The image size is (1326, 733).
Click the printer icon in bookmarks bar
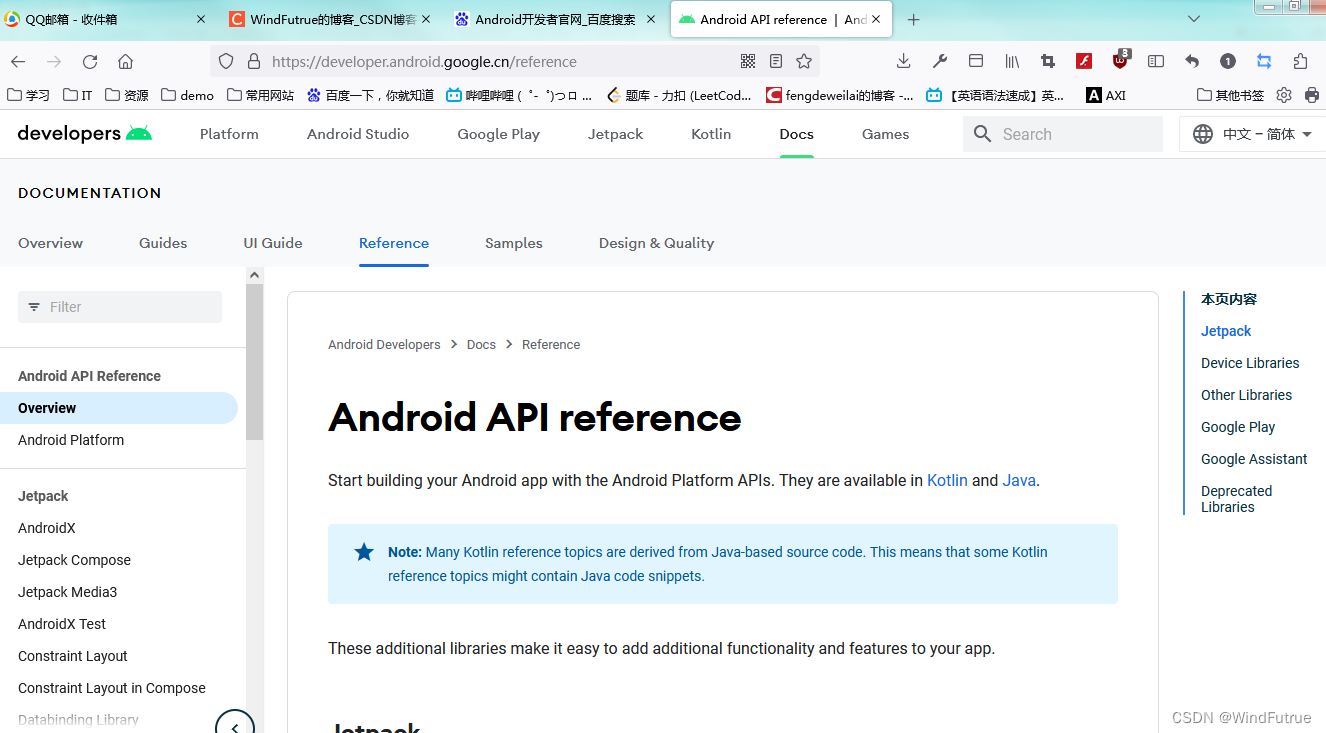click(x=1312, y=95)
